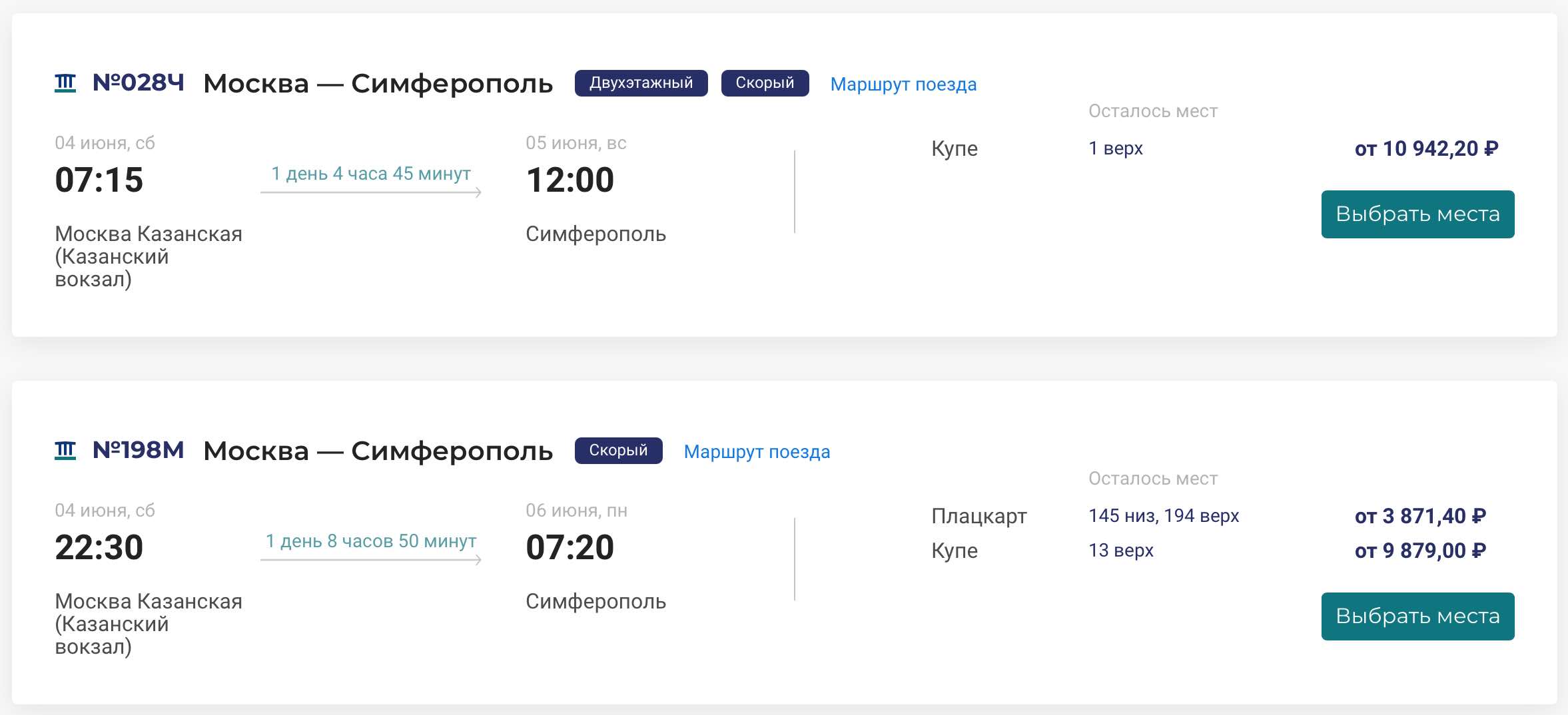The image size is (1568, 715).
Task: Choose the Купе price "от 9 879,00 ₽"
Action: 1420,551
